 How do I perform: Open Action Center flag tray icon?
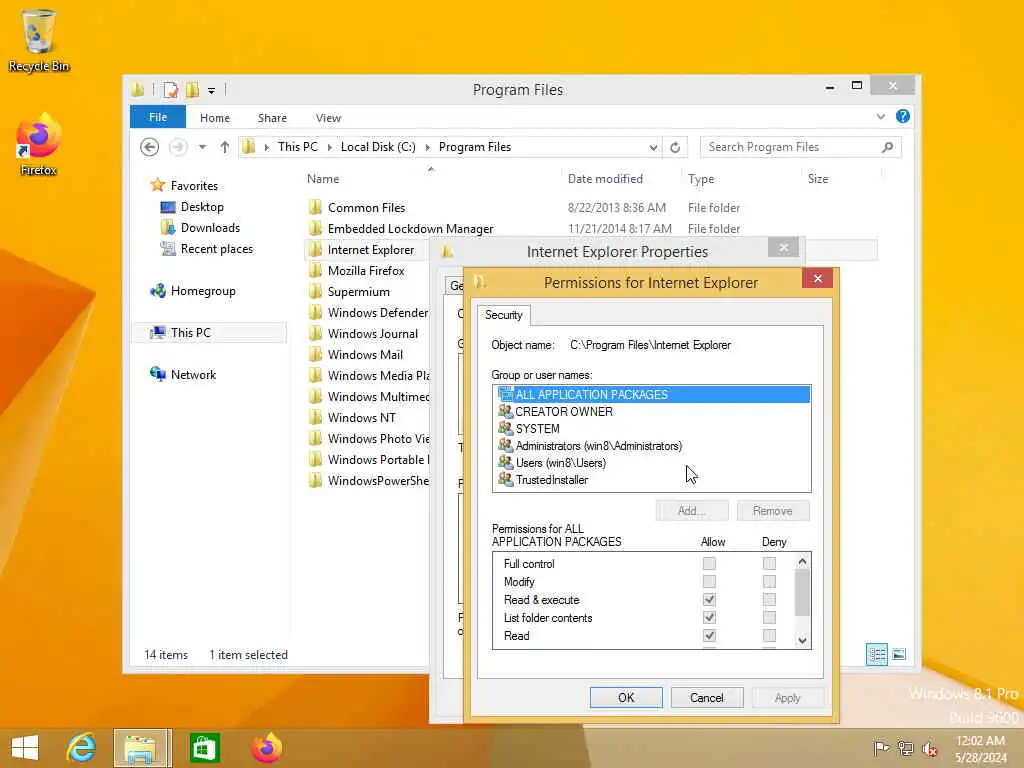pyautogui.click(x=881, y=748)
